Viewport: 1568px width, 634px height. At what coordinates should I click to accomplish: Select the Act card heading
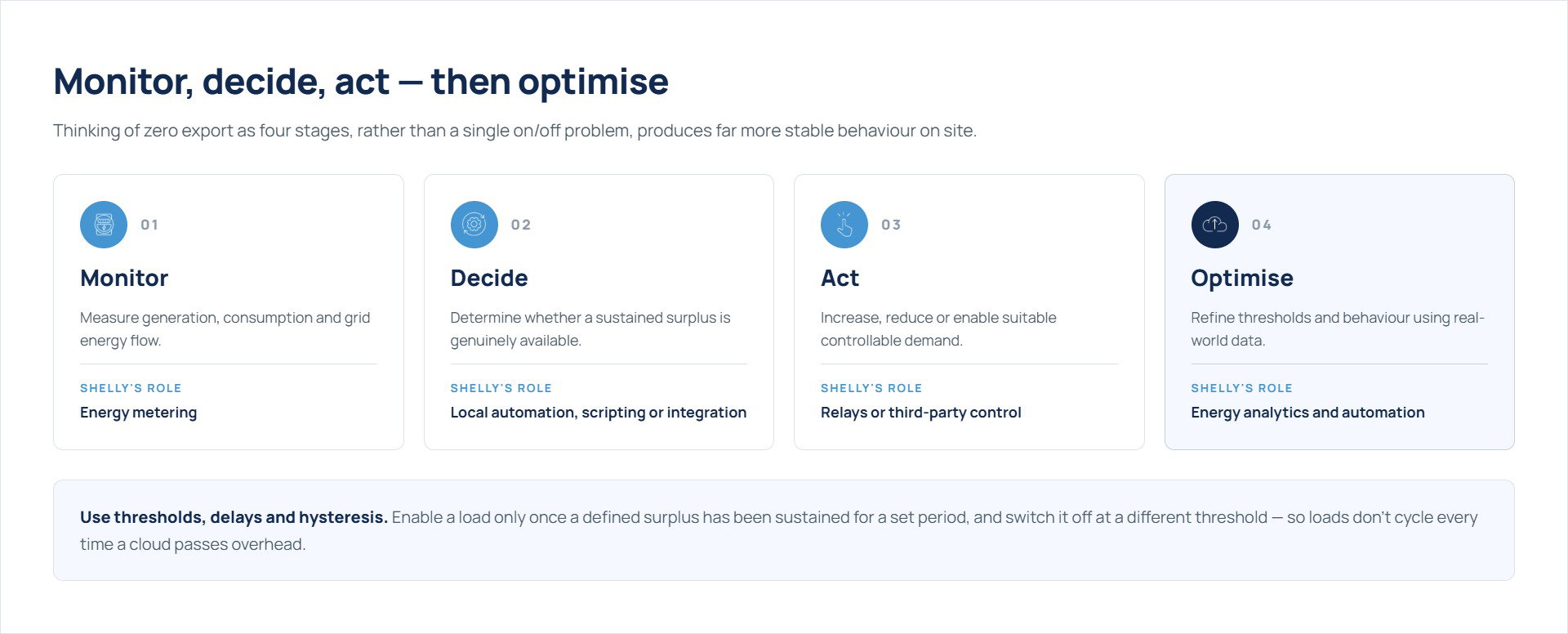pos(840,278)
